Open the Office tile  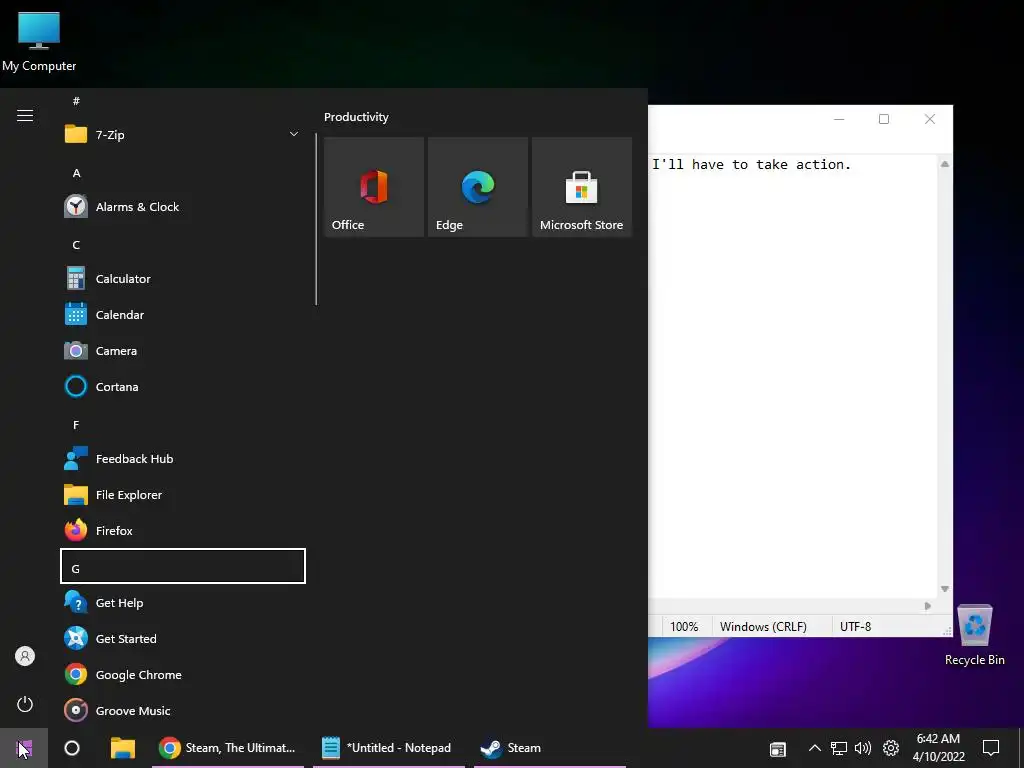point(374,187)
